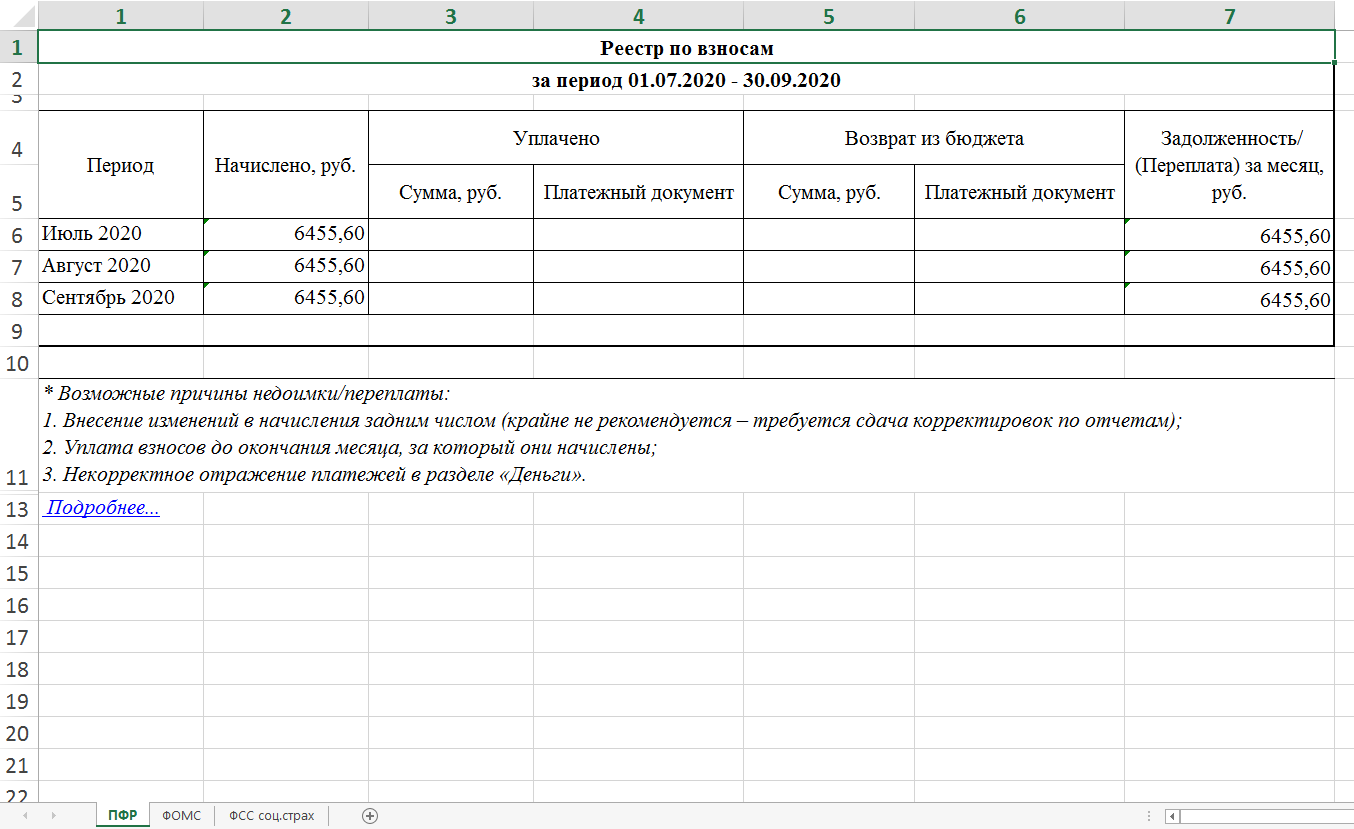Select the Август 2020 cell
Viewport: 1354px width, 829px height.
pos(121,266)
